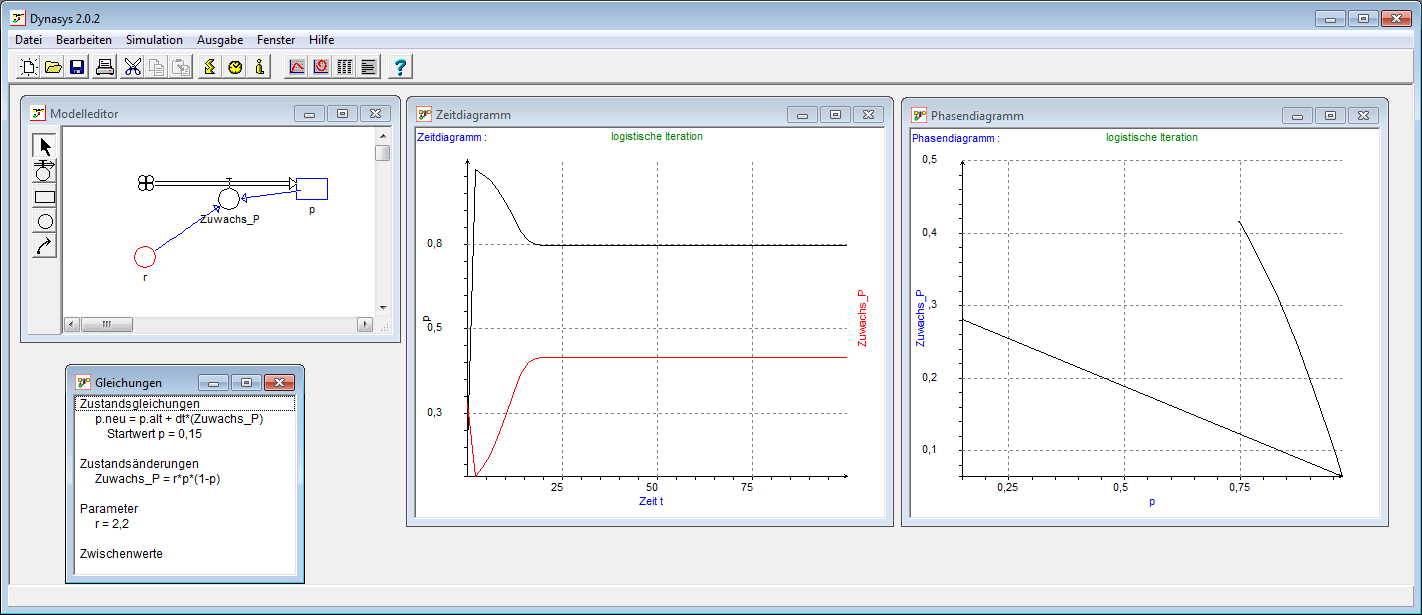Open the phase diagram spiral icon
The width and height of the screenshot is (1422, 615).
point(320,67)
